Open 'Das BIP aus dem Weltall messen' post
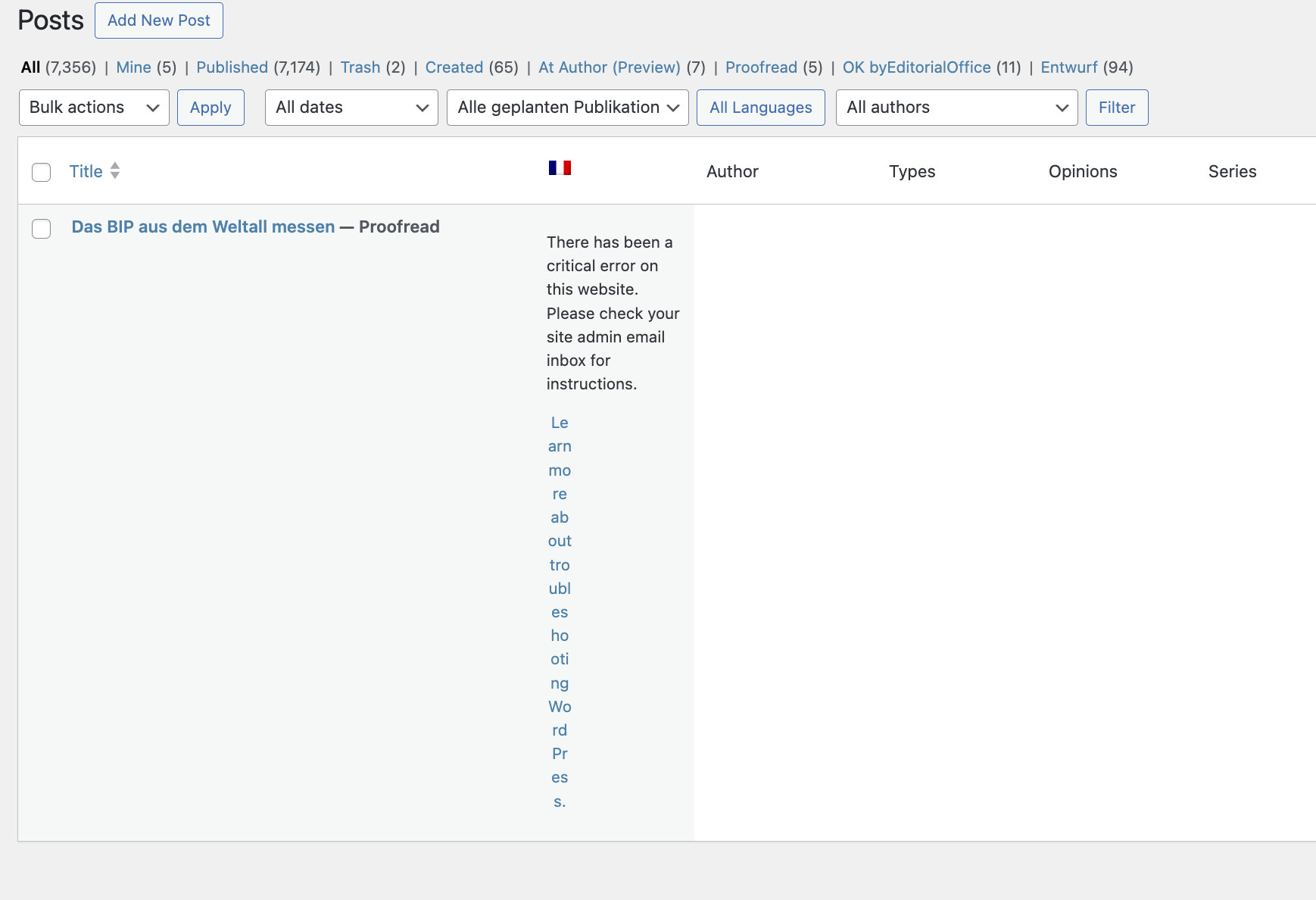Viewport: 1316px width, 900px height. (203, 227)
